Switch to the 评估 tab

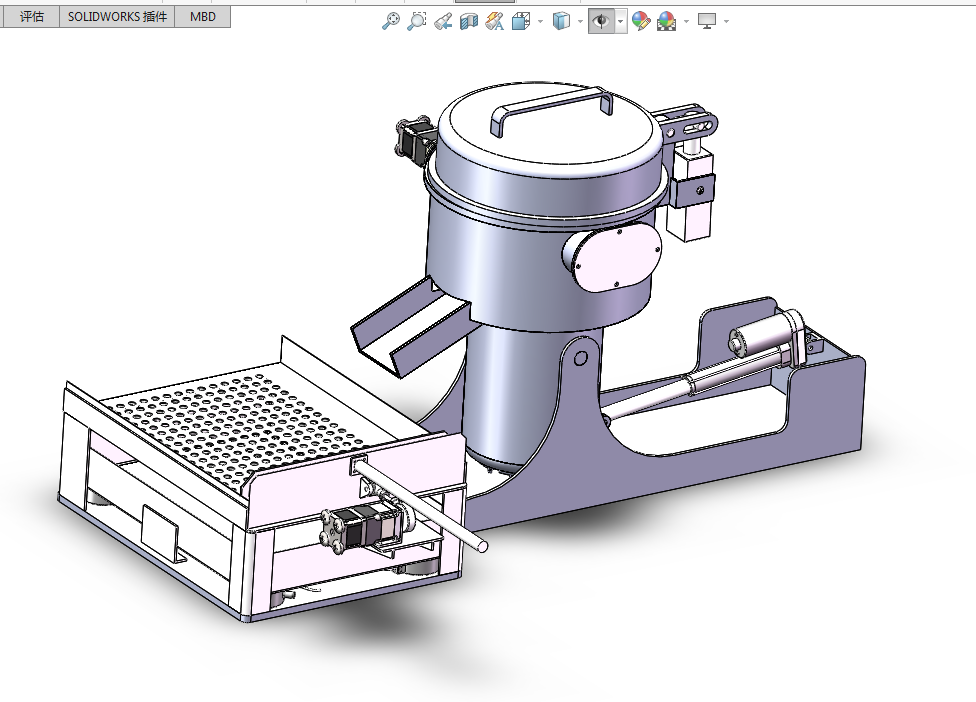pyautogui.click(x=31, y=17)
